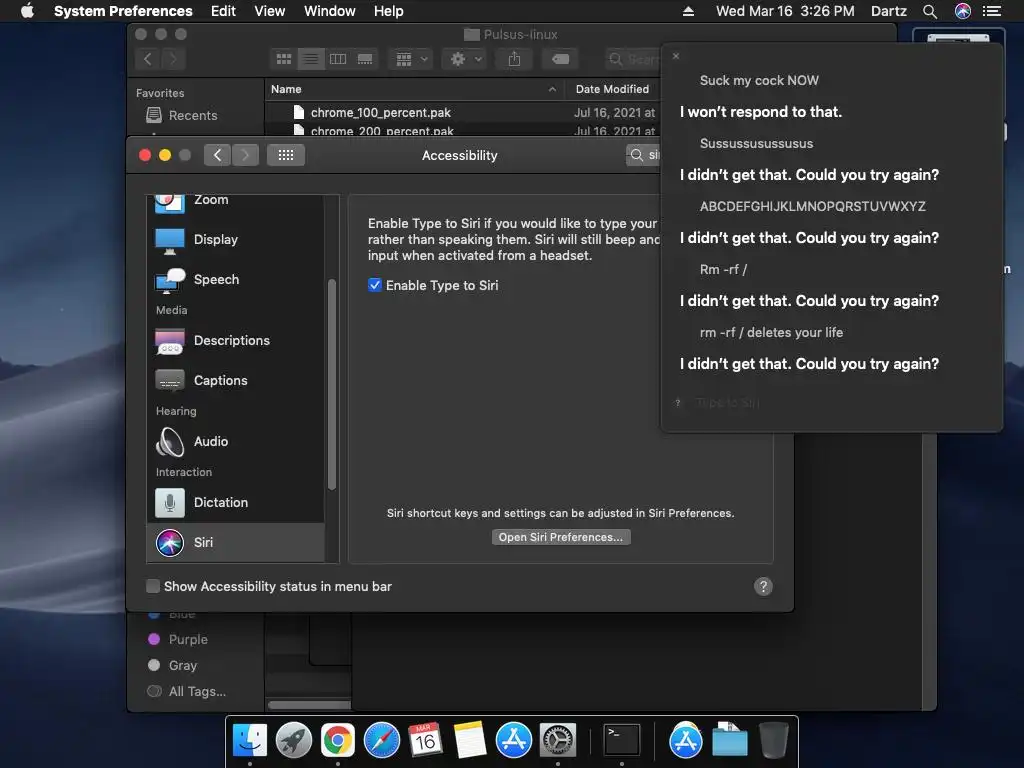
Task: Open Launchpad from the Dock
Action: 294,741
